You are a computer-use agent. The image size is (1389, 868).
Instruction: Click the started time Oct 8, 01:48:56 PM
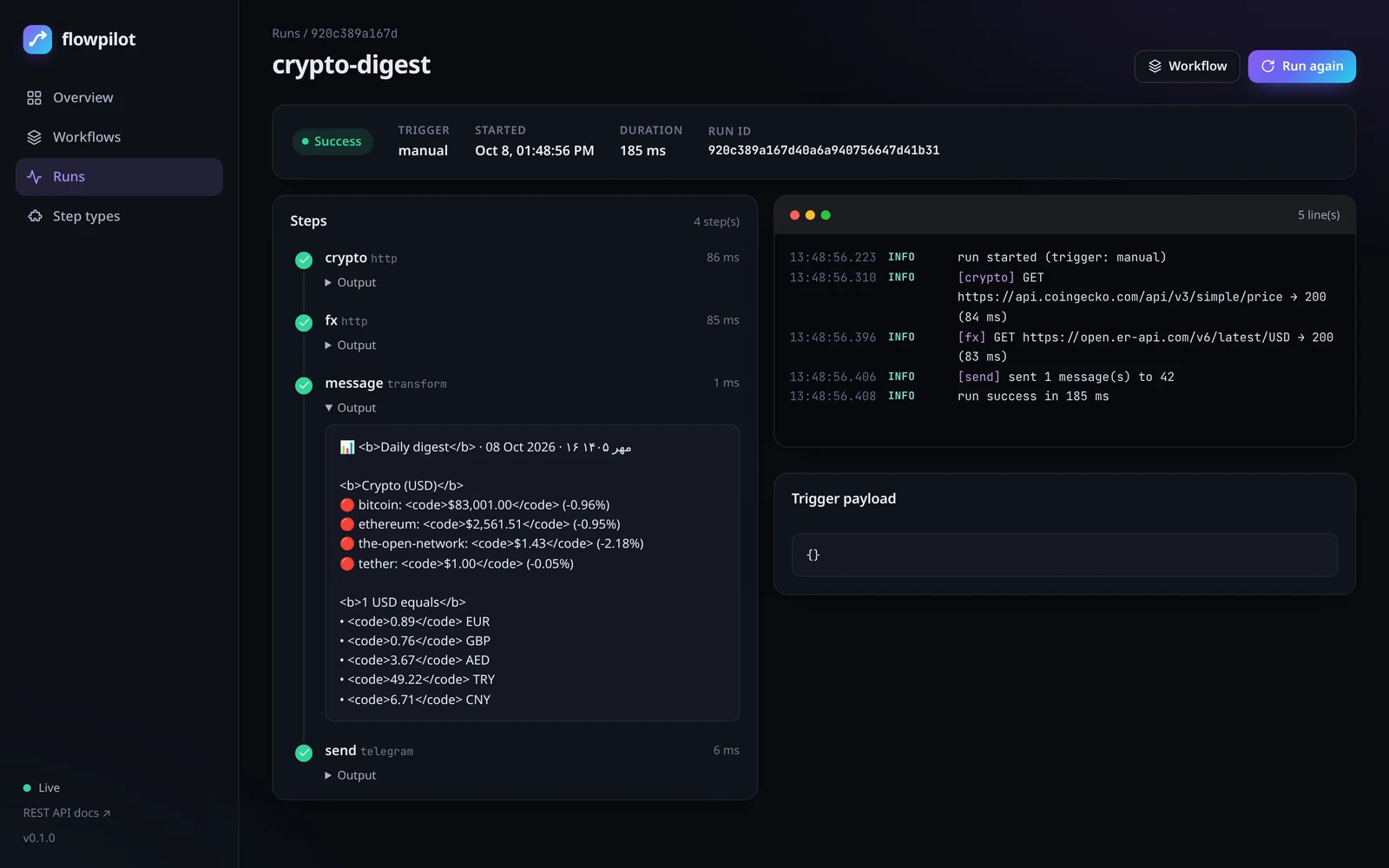(x=535, y=151)
